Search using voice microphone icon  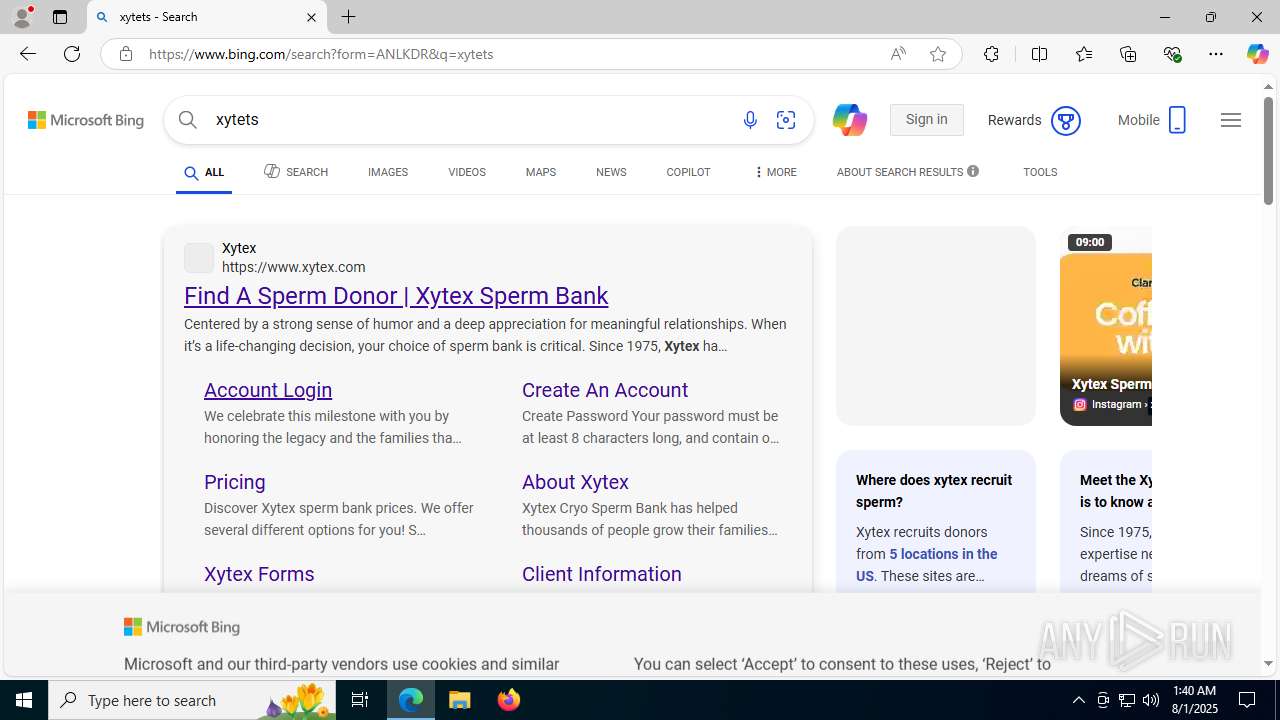click(750, 120)
